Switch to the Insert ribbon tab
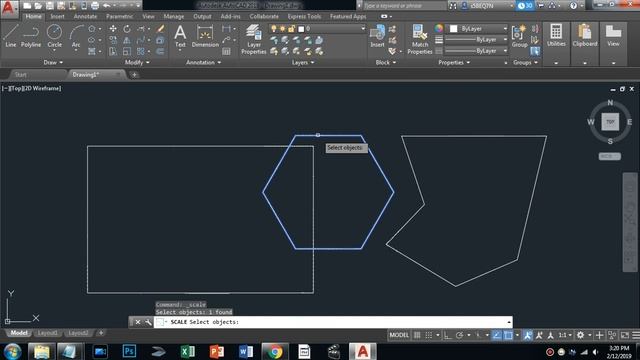This screenshot has width=640, height=360. pyautogui.click(x=57, y=16)
